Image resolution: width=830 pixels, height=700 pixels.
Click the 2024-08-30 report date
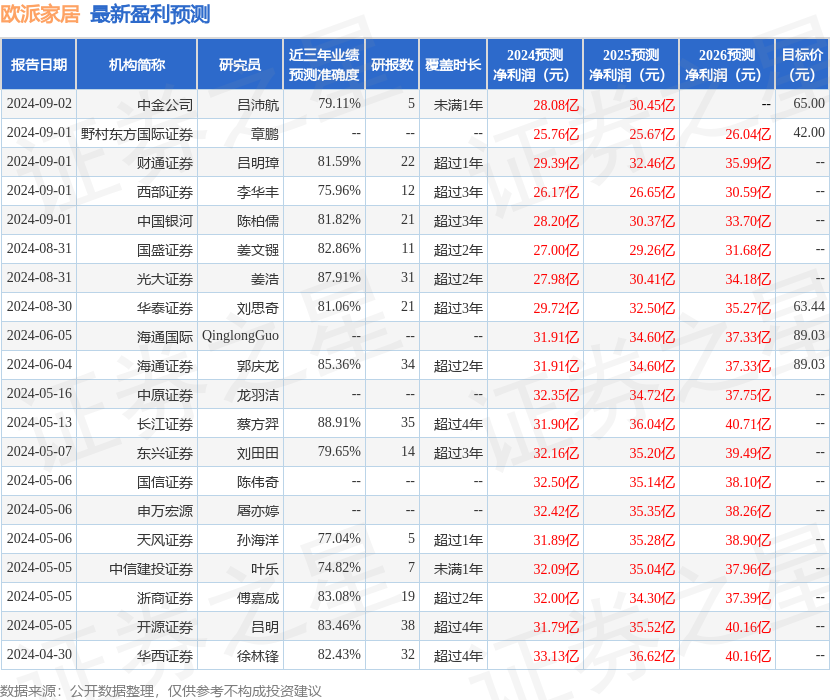(x=39, y=306)
